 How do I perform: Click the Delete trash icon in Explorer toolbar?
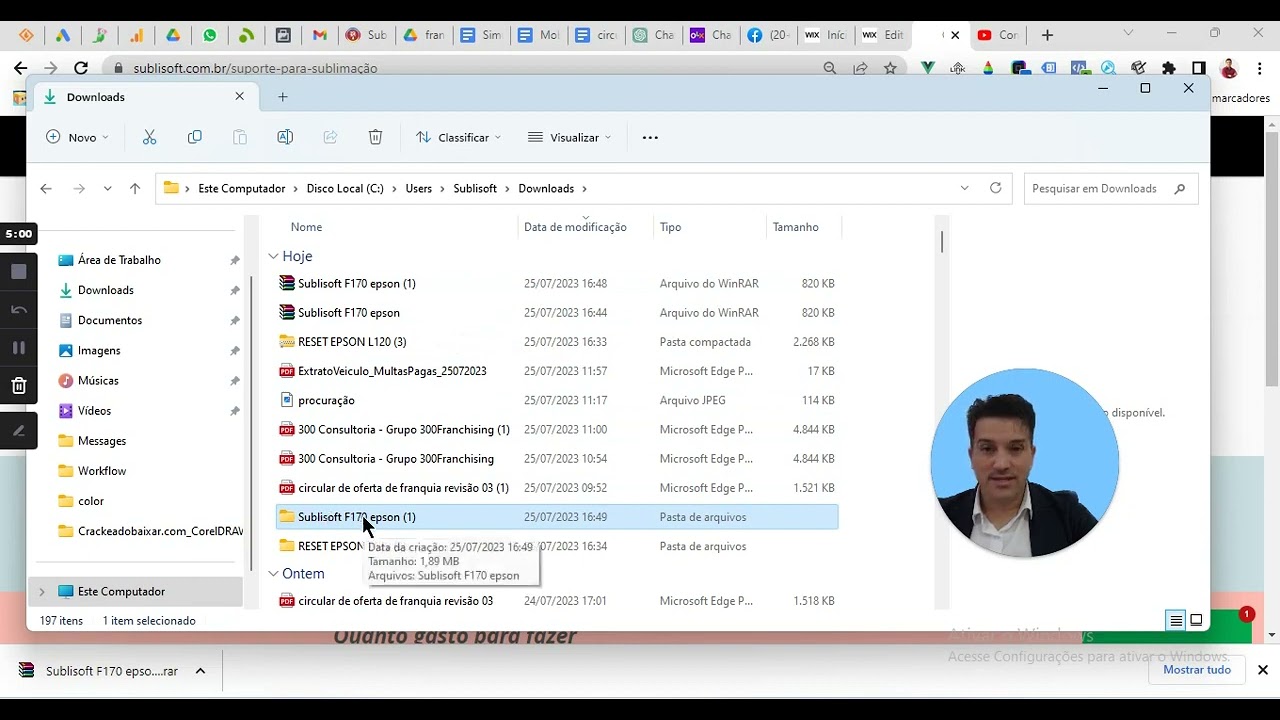point(375,137)
